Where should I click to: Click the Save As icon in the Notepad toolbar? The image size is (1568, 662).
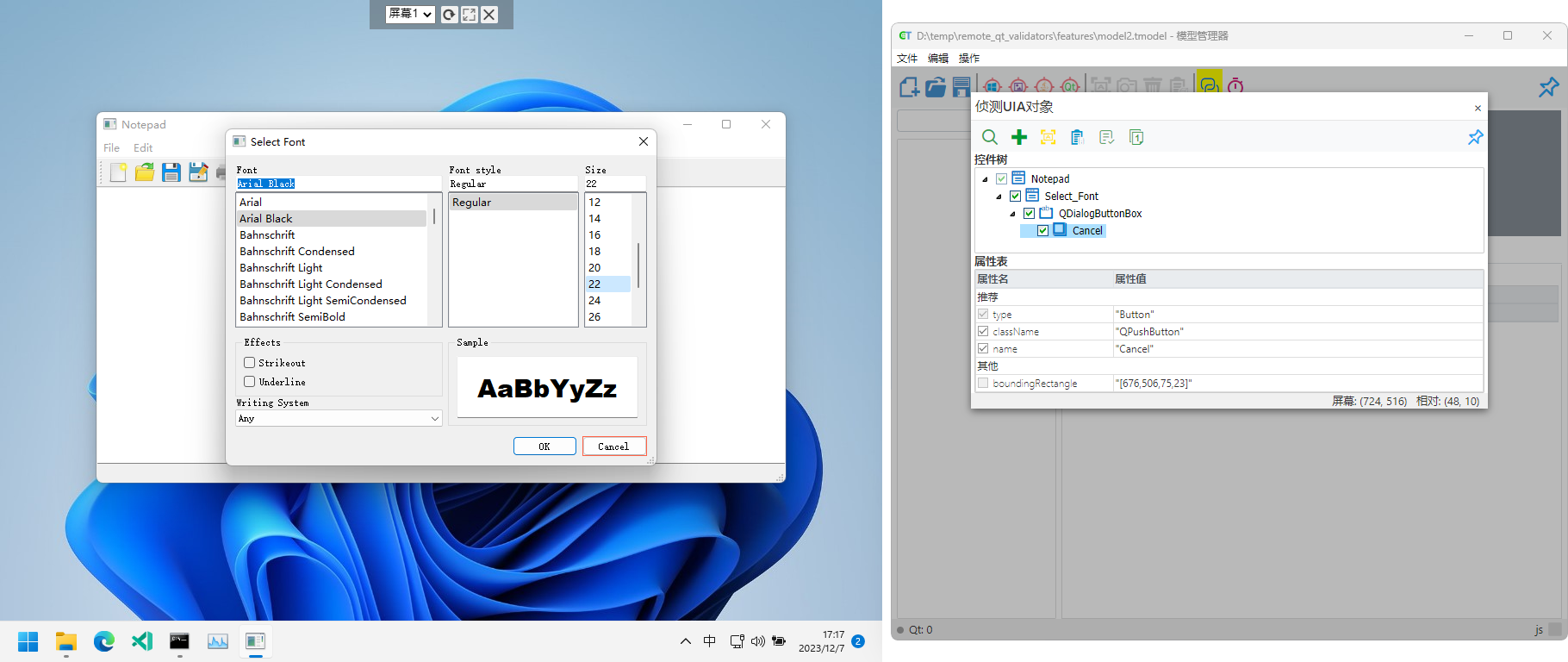click(198, 172)
